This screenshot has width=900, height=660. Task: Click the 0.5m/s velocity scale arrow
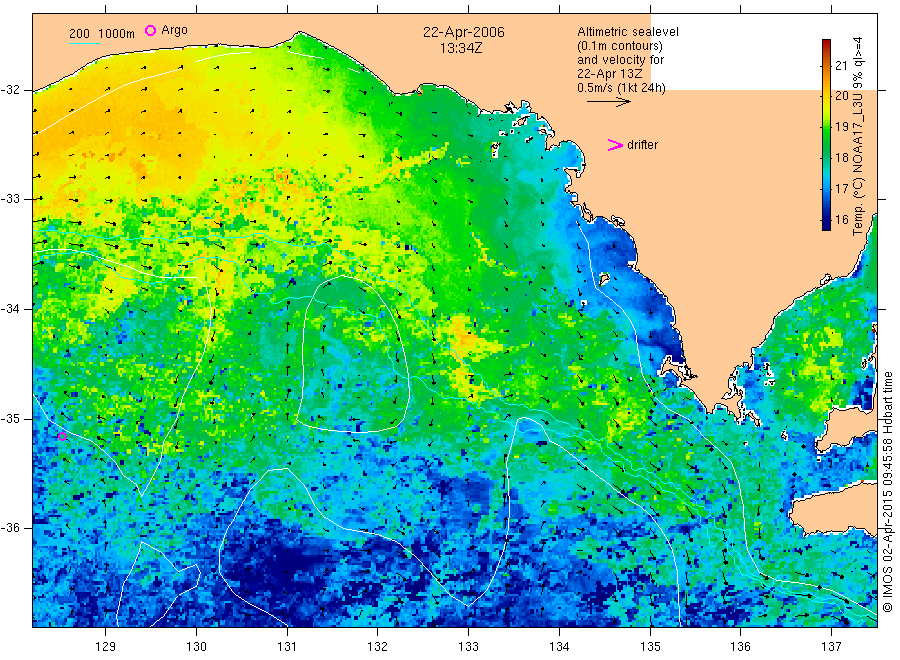click(608, 102)
